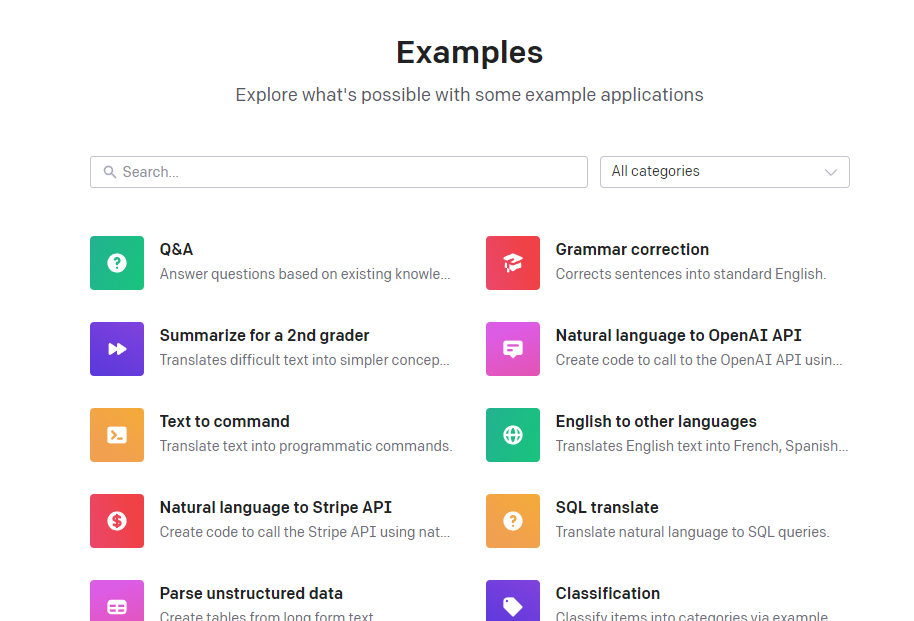This screenshot has width=914, height=621.
Task: Click the magnifying glass search icon
Action: [110, 172]
